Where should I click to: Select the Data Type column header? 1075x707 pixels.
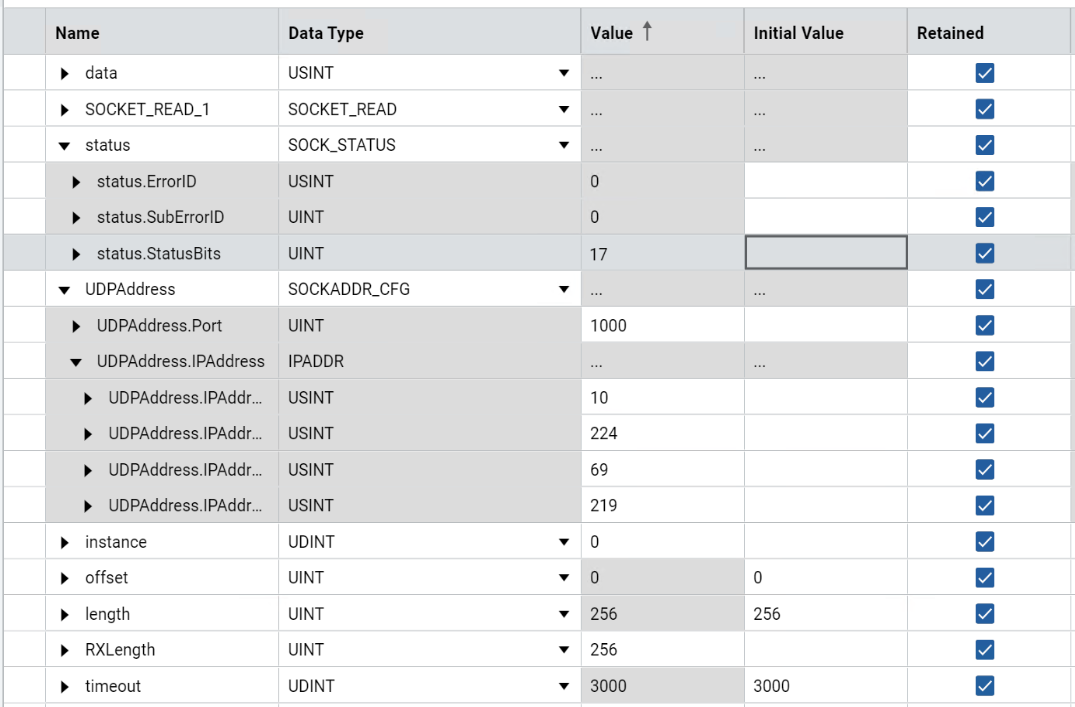coord(326,33)
